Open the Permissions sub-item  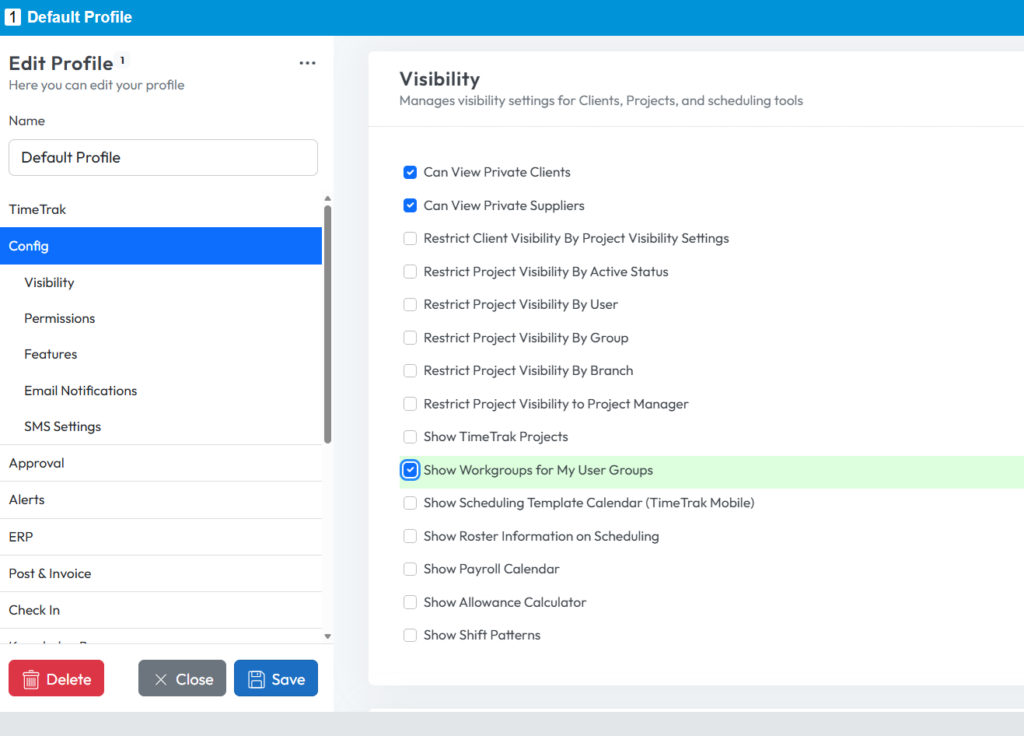[60, 318]
